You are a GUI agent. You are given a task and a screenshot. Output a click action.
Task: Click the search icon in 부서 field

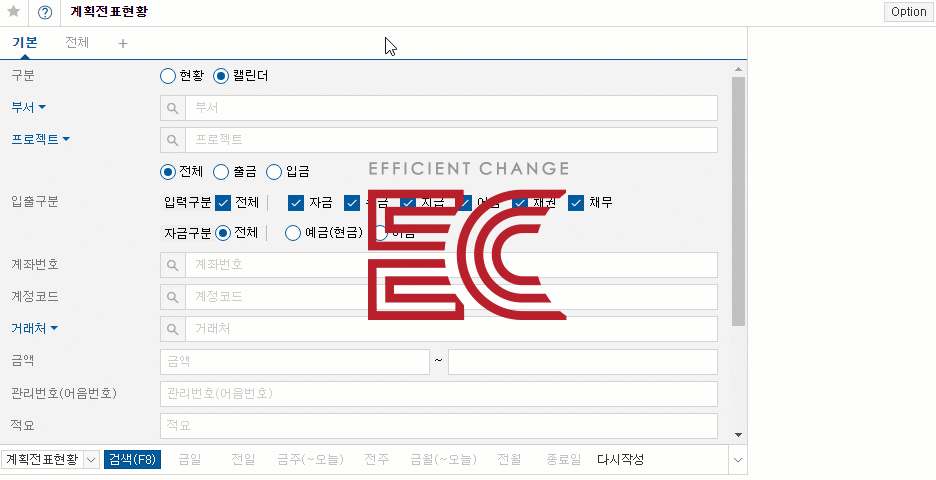click(x=173, y=108)
